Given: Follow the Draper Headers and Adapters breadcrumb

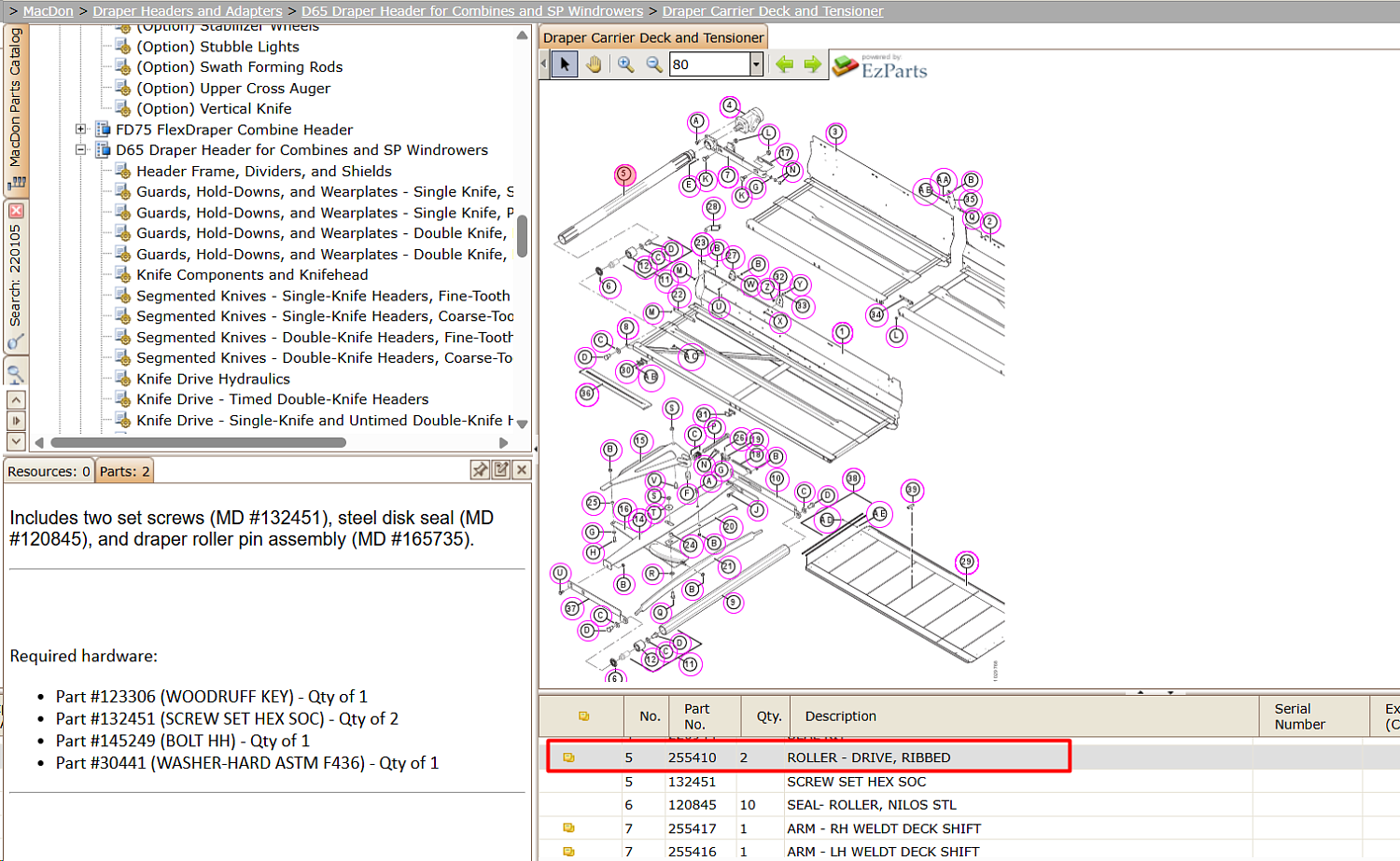Looking at the screenshot, I should 188,11.
